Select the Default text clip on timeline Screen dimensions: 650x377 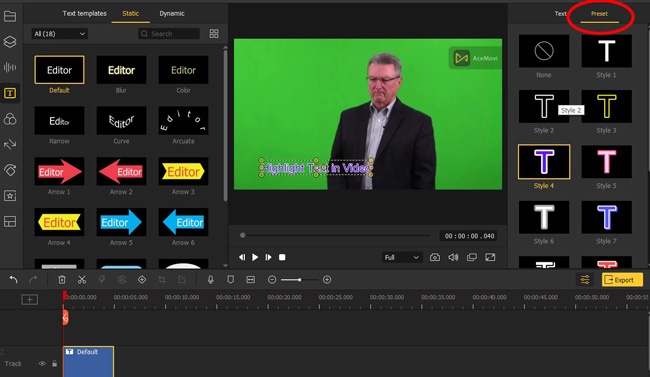(x=88, y=361)
